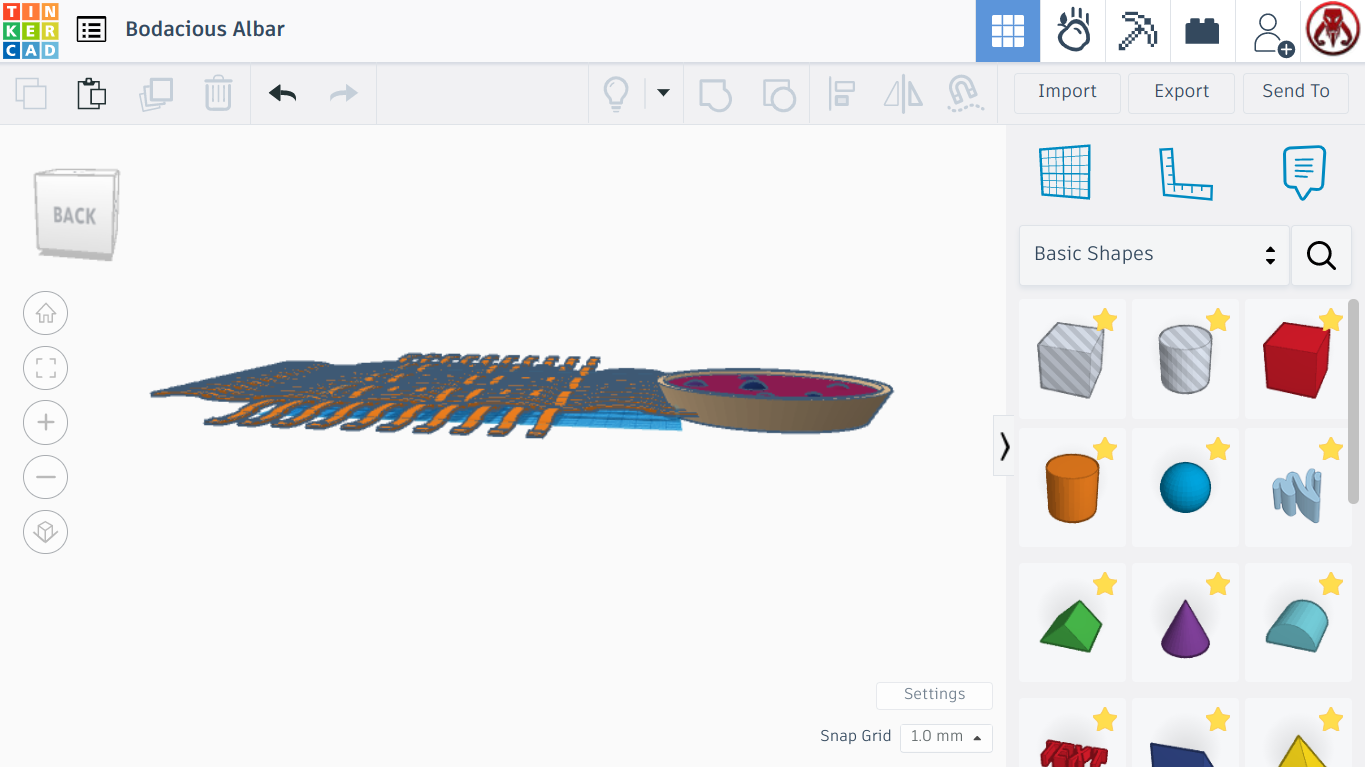Click Fit all in view button
The height and width of the screenshot is (767, 1365).
(x=45, y=368)
